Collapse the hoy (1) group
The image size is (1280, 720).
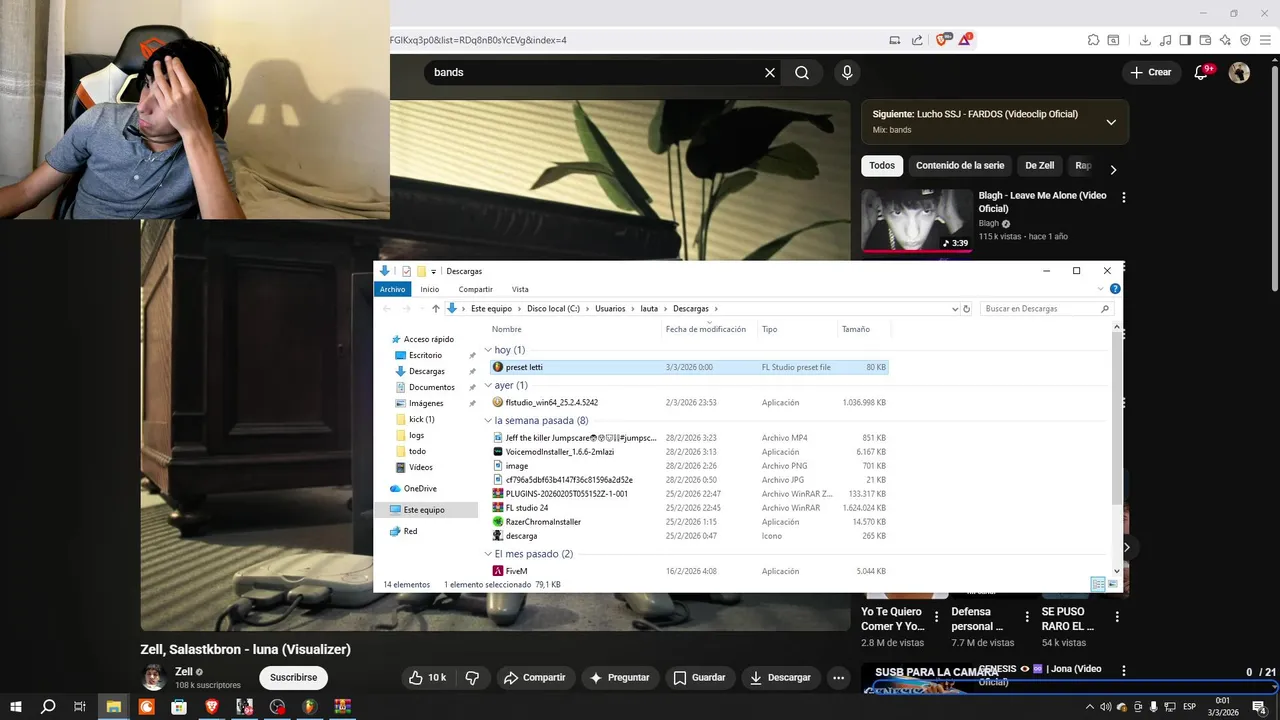[488, 350]
